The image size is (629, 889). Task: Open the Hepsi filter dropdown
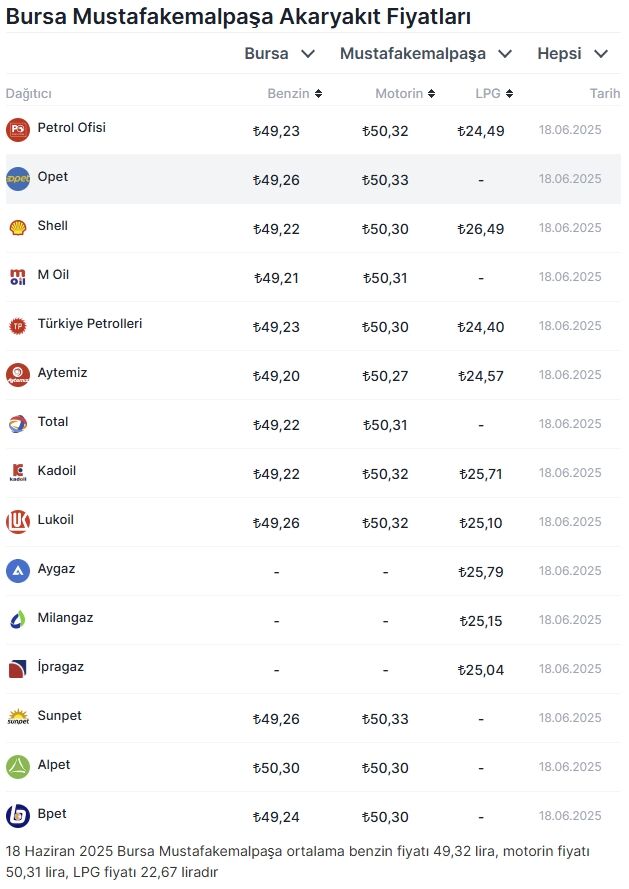(572, 54)
